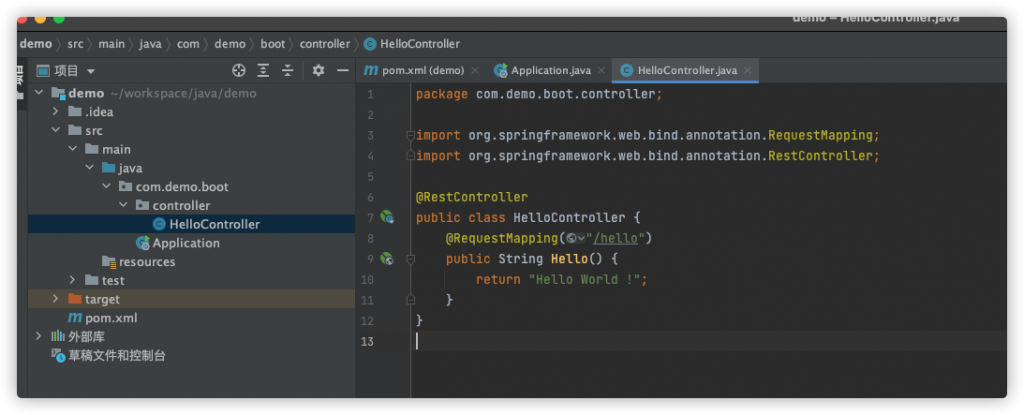Toggle the fold end marker on line 11
The image size is (1024, 415).
[x=410, y=299]
